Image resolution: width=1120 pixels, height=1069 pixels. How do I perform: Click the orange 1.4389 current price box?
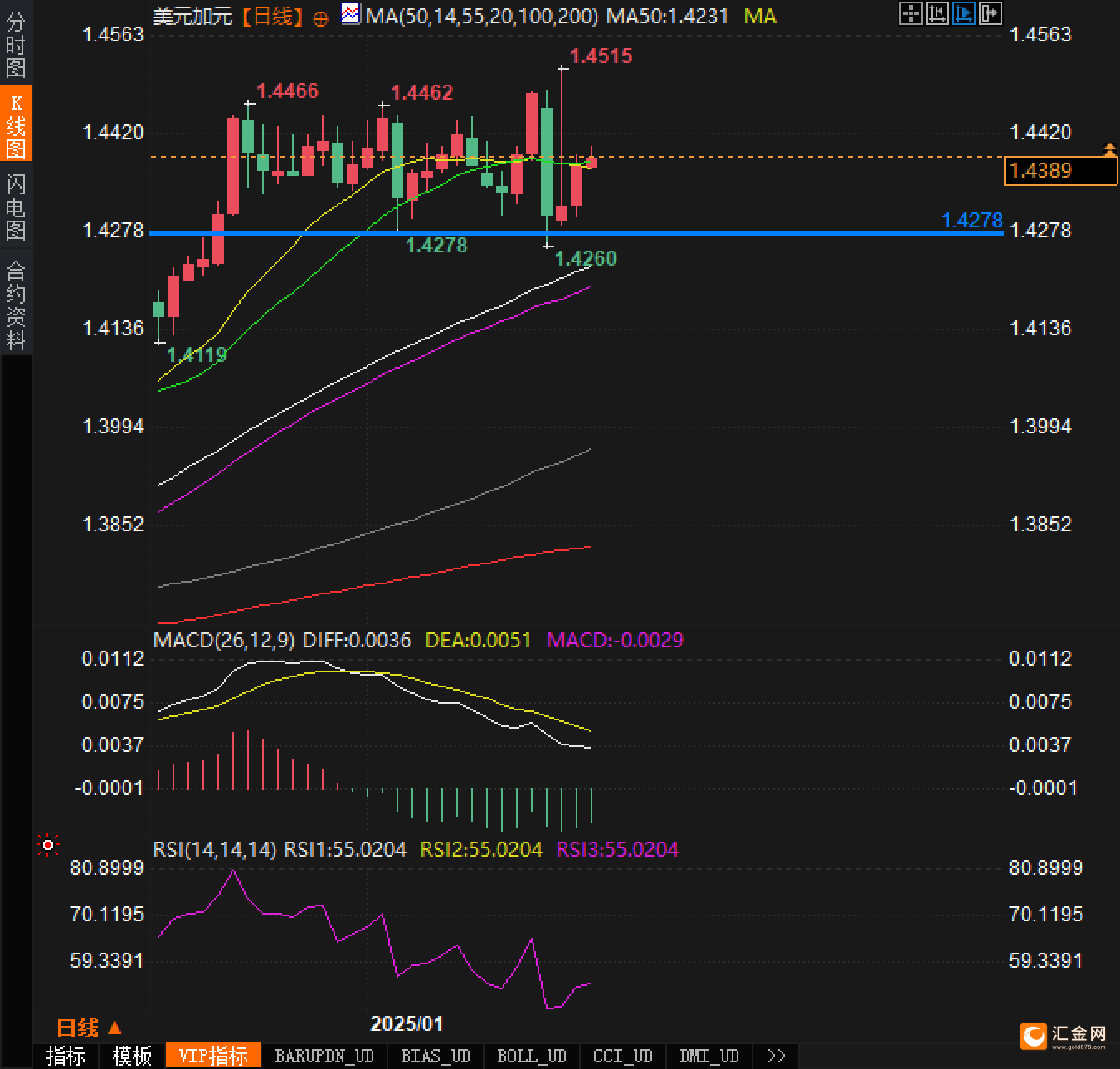click(x=1061, y=170)
